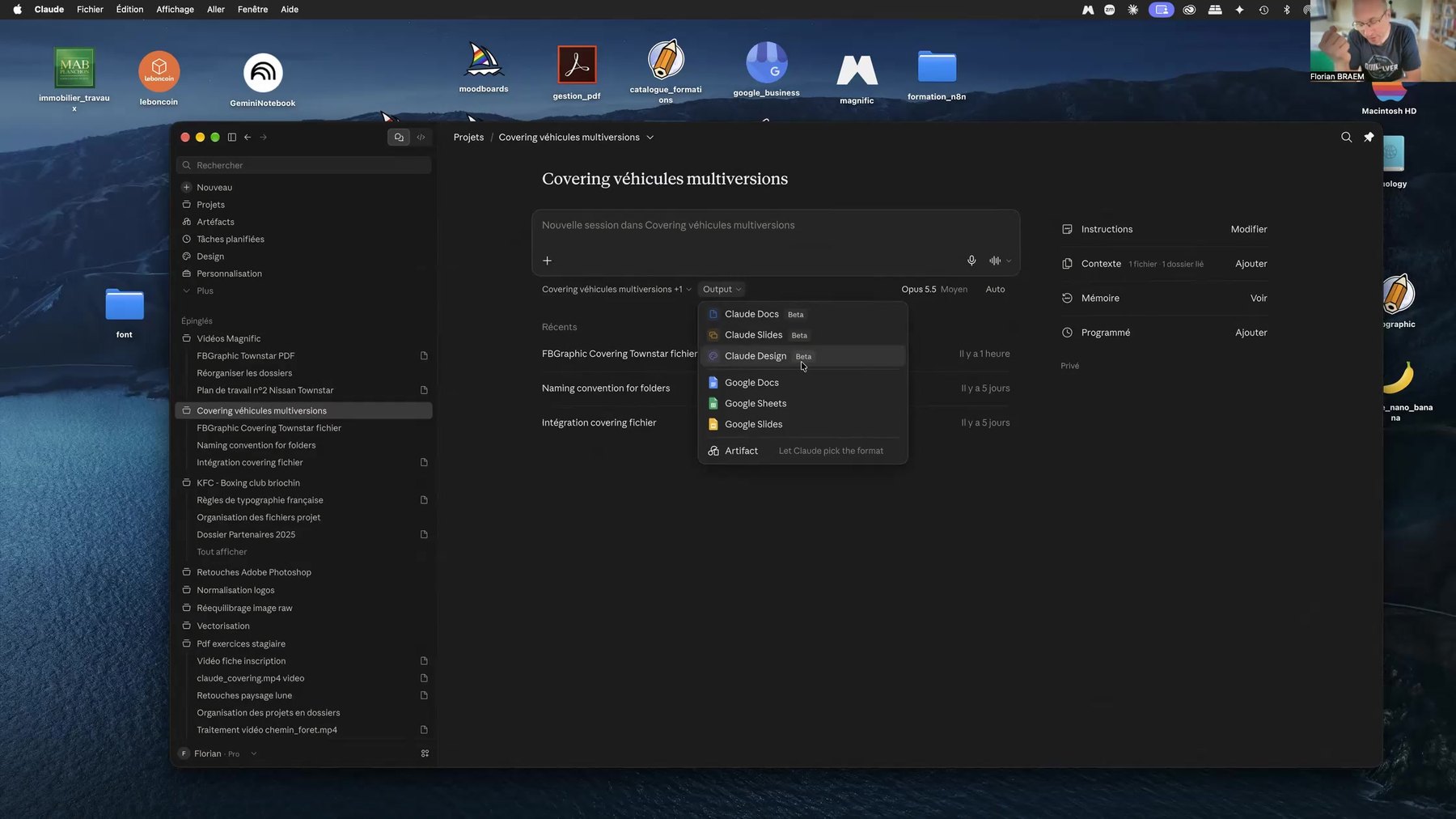Open the Vidéos Magnific project
Viewport: 1456px width, 819px height.
pos(228,339)
